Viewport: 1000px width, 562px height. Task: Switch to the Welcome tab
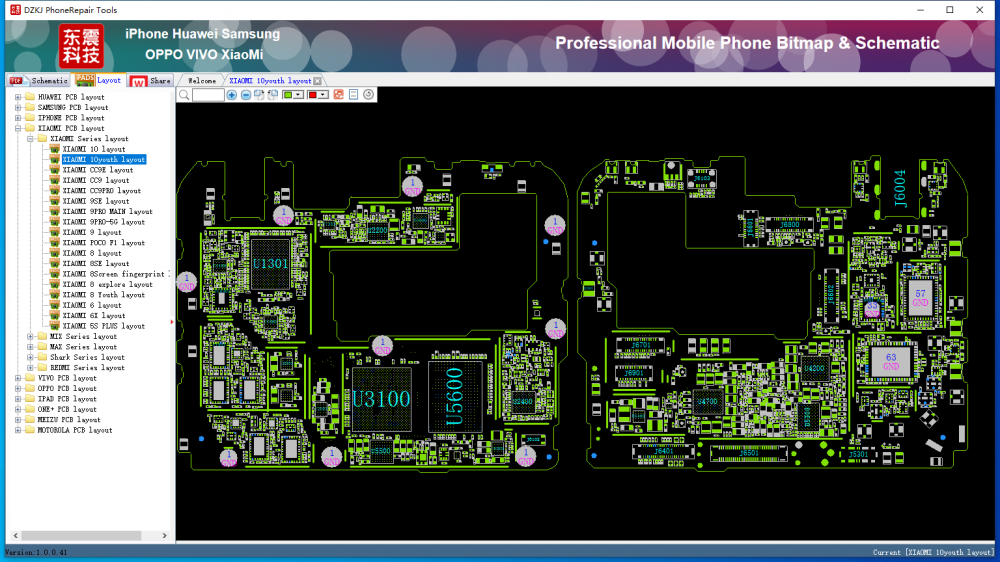[201, 80]
